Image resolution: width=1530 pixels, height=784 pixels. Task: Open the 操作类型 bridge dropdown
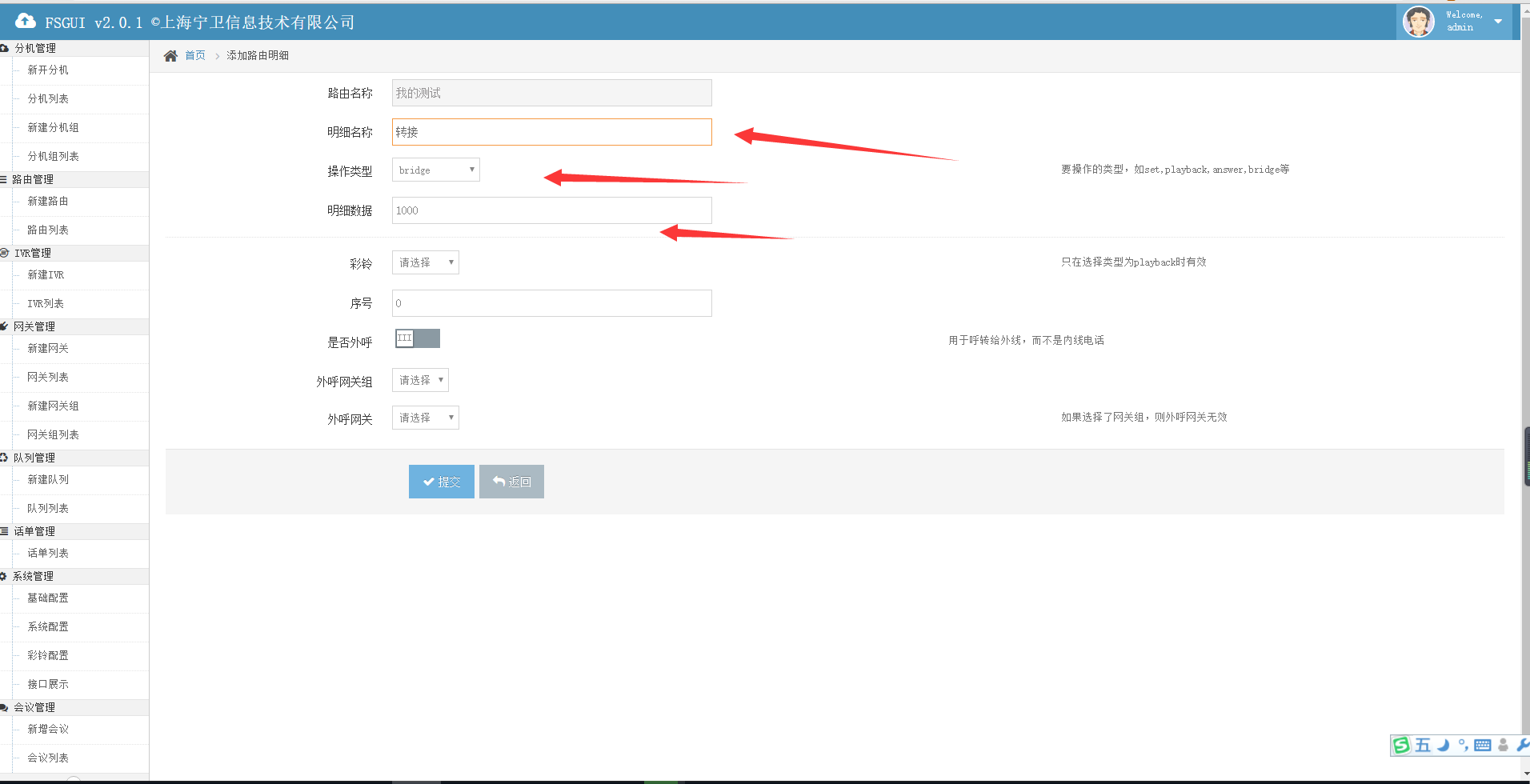coord(435,170)
